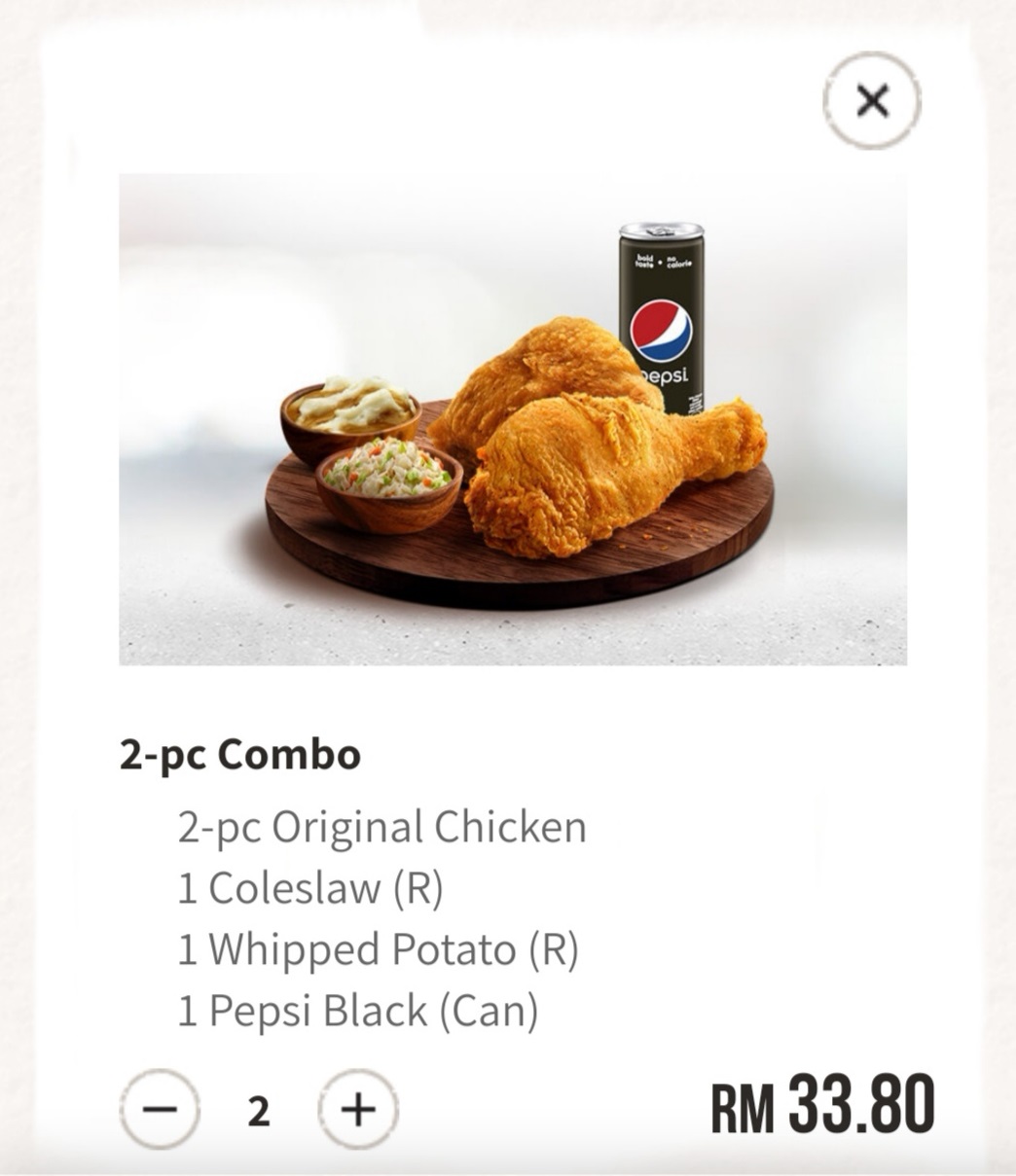Close the 2-pc Combo popup

click(x=871, y=100)
